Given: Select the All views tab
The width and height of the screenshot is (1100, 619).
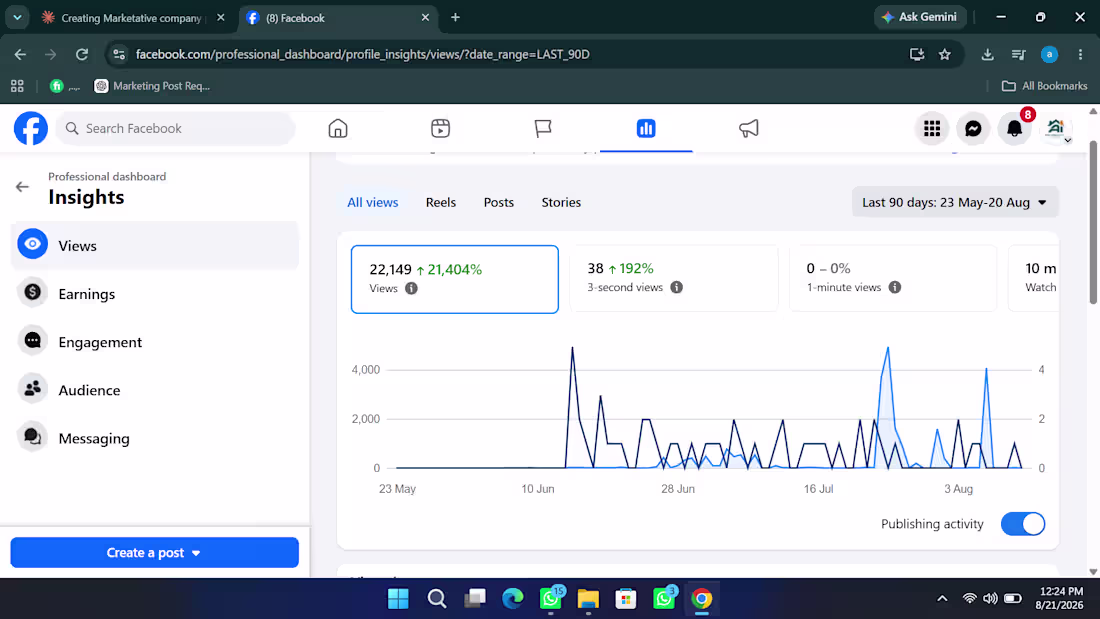Looking at the screenshot, I should (x=373, y=202).
